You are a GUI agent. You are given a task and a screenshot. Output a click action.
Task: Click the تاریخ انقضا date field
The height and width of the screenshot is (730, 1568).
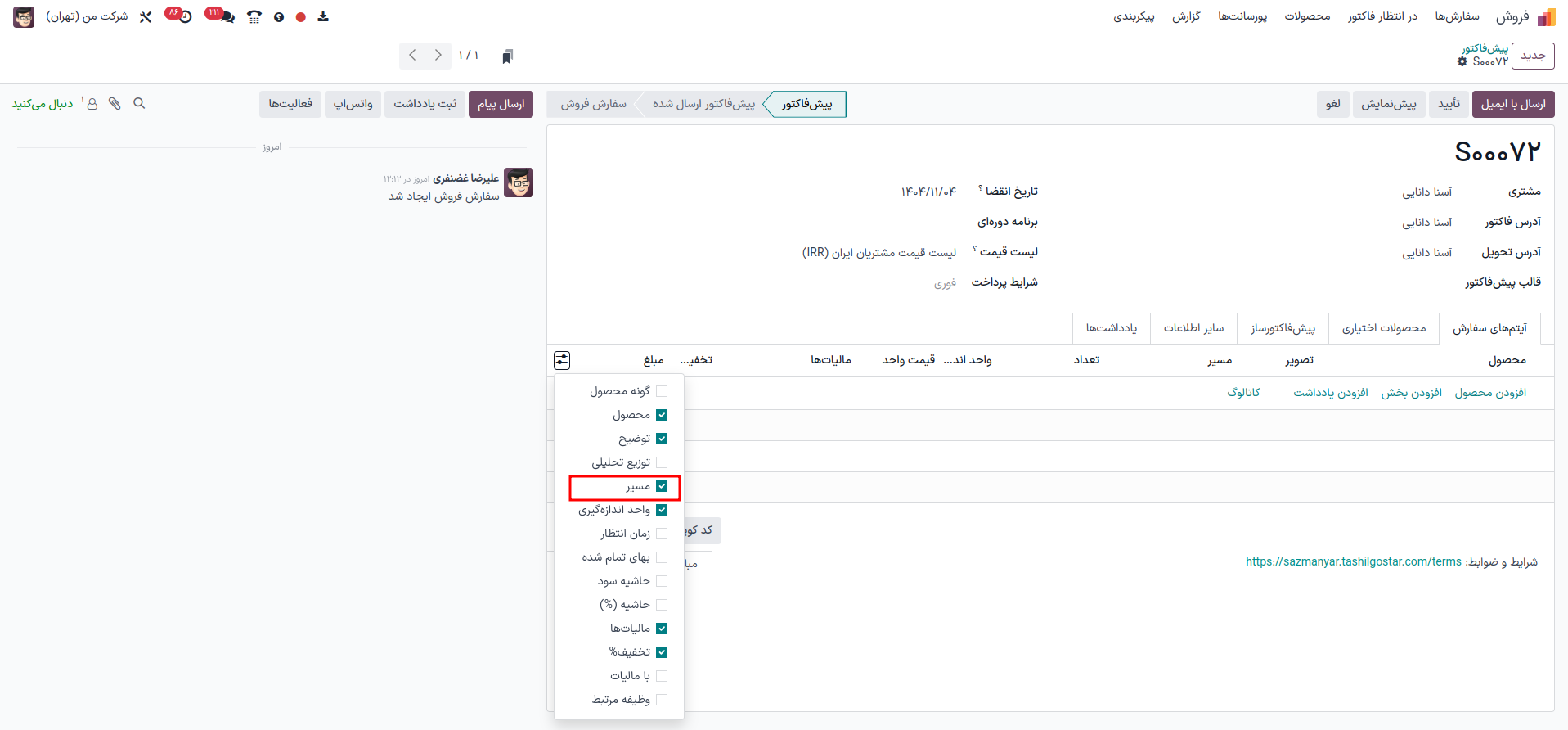(928, 192)
